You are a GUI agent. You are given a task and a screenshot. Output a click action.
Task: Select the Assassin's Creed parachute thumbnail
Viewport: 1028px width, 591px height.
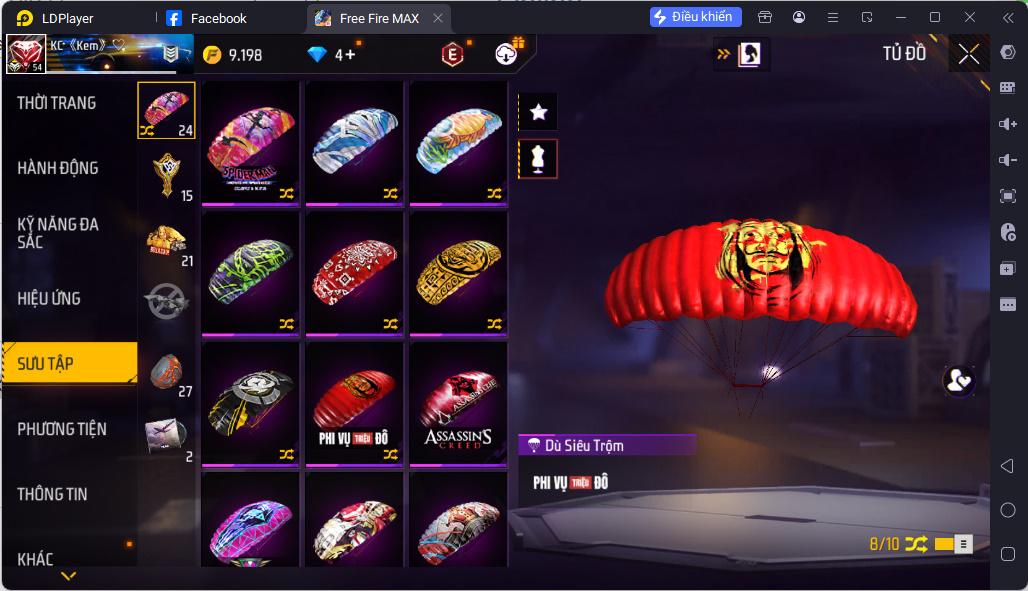[458, 404]
